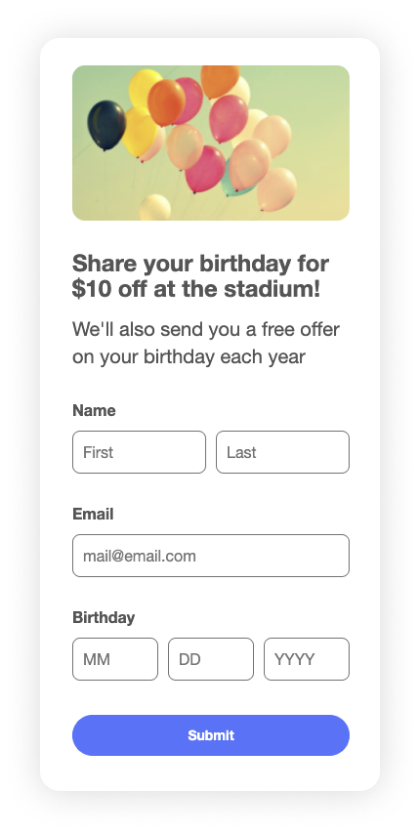The height and width of the screenshot is (833, 420).
Task: Select the DD birthday day field
Action: pos(211,659)
